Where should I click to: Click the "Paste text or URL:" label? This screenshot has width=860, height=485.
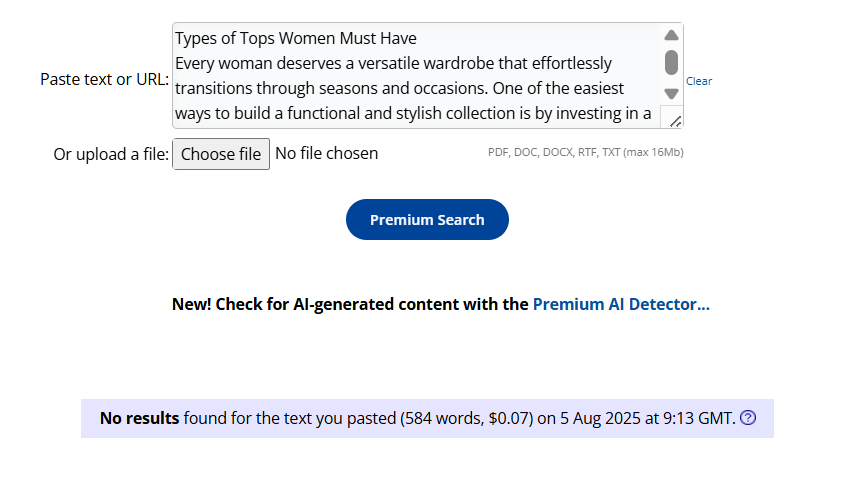coord(105,79)
